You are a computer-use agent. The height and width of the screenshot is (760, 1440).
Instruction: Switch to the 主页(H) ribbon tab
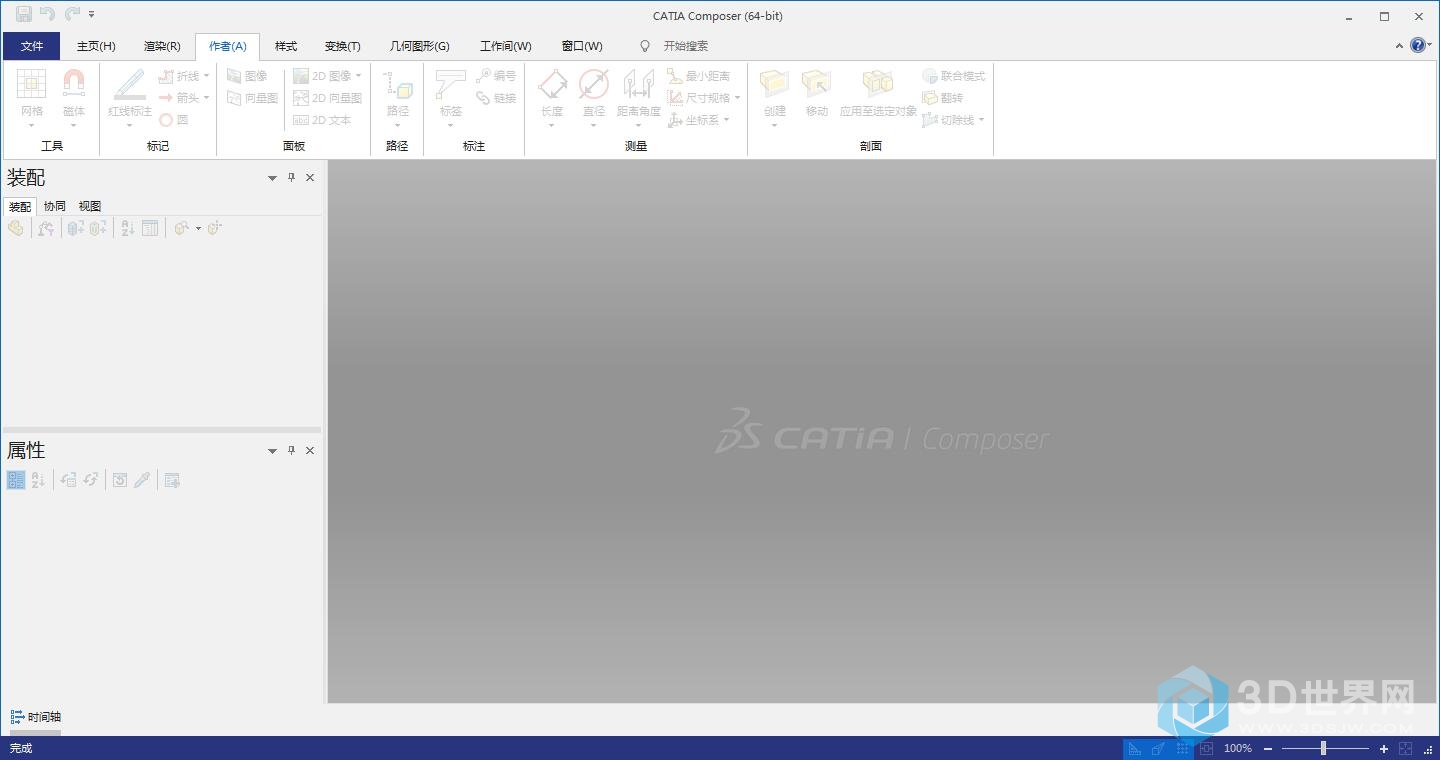(96, 46)
